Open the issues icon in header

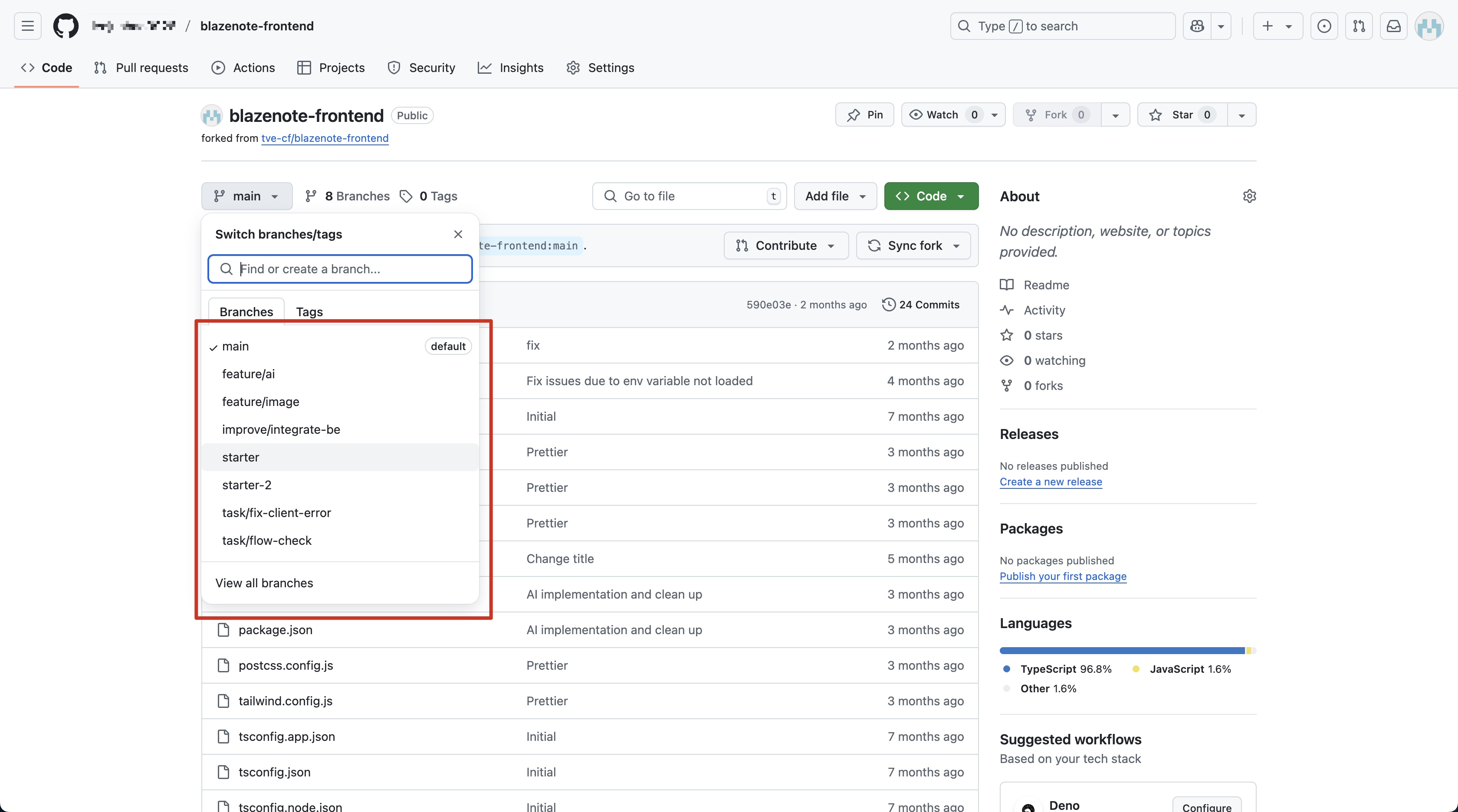pos(1324,26)
